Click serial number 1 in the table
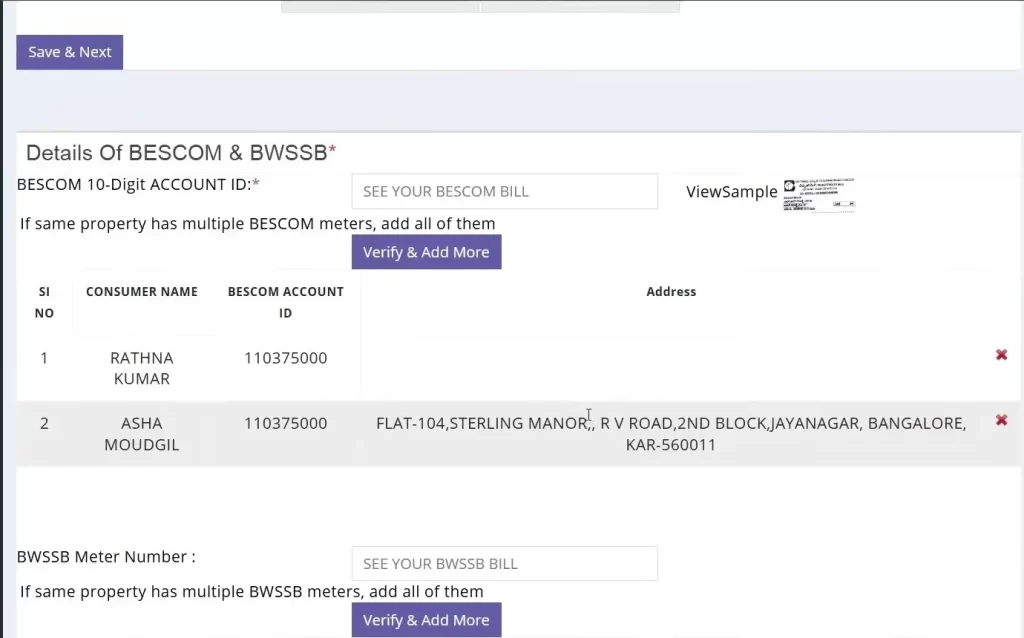This screenshot has height=638, width=1024. coord(44,358)
